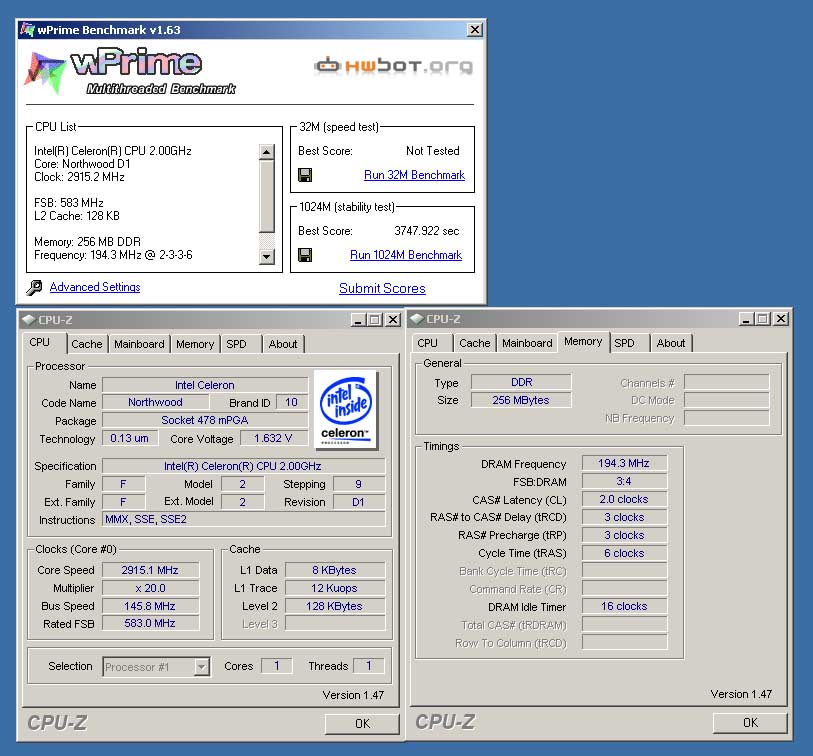Run the 32M benchmark

[414, 175]
